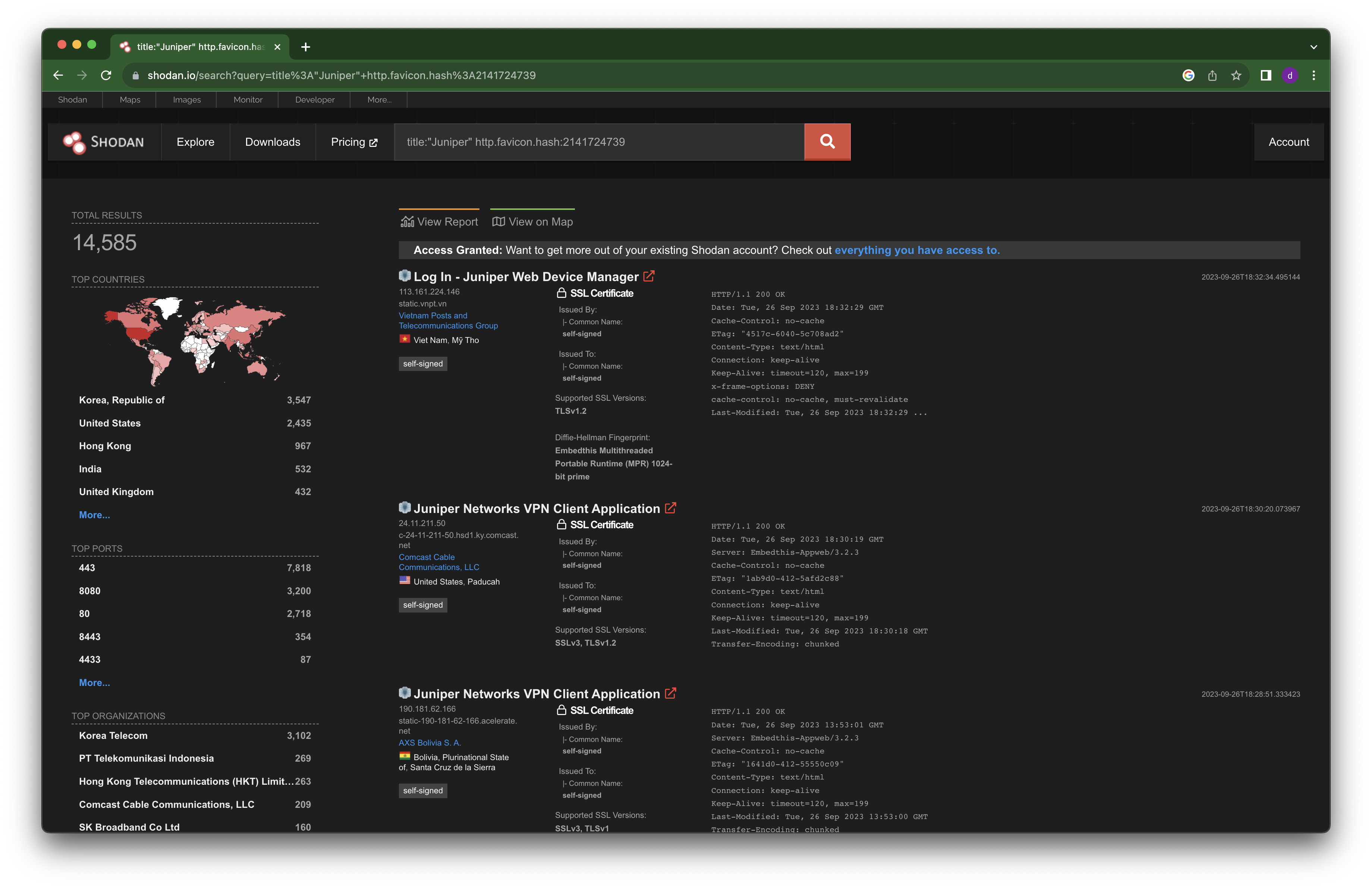
Task: Open the Google icon in the address bar
Action: [1188, 75]
